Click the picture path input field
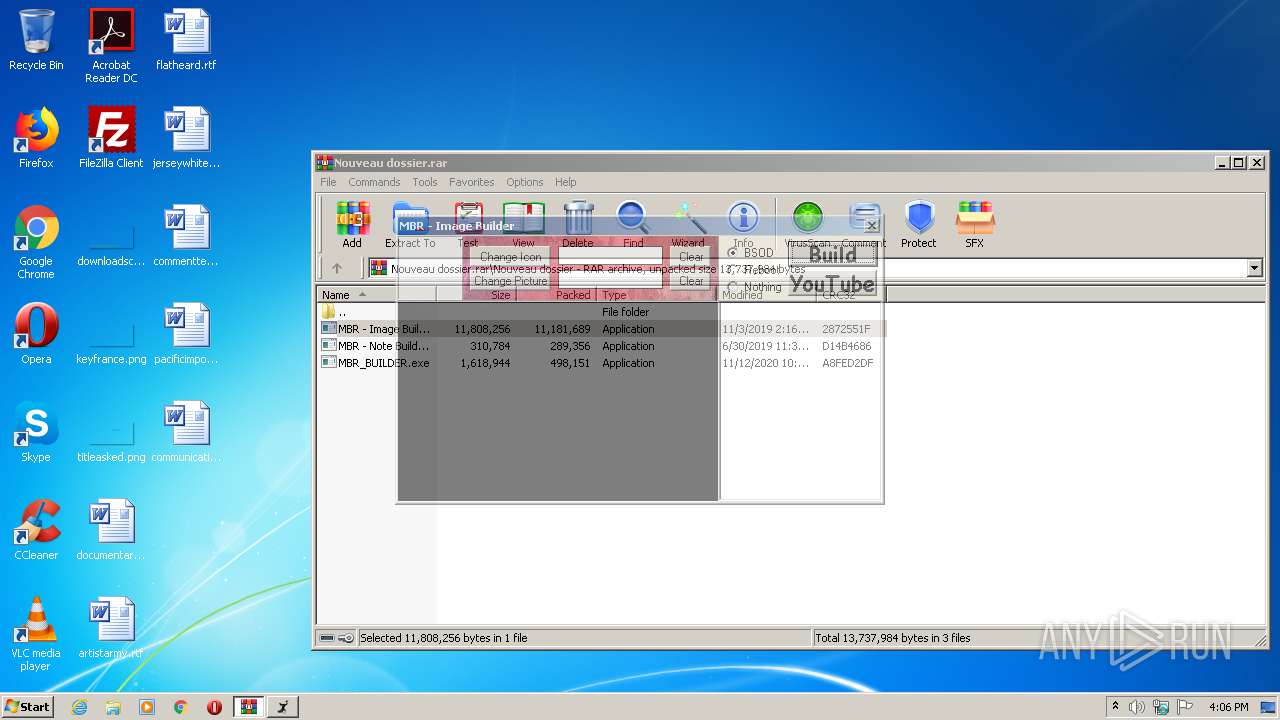The width and height of the screenshot is (1280, 720). pyautogui.click(x=610, y=281)
